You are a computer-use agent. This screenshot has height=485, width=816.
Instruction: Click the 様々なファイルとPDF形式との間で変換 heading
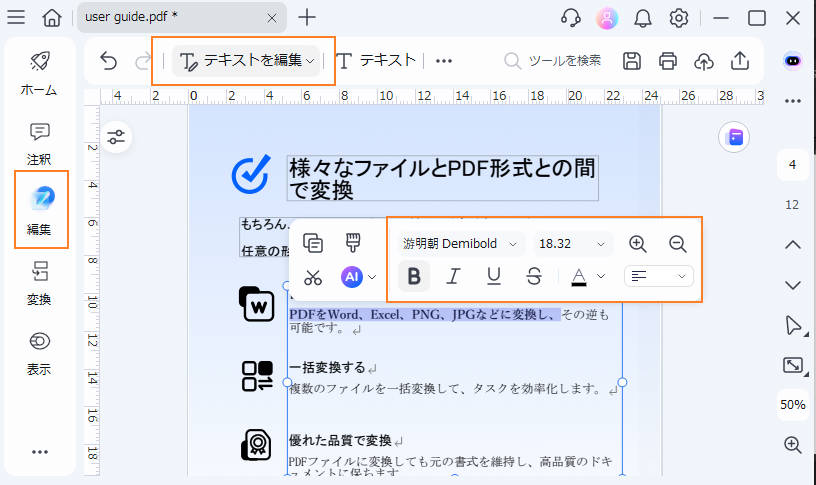[x=442, y=178]
